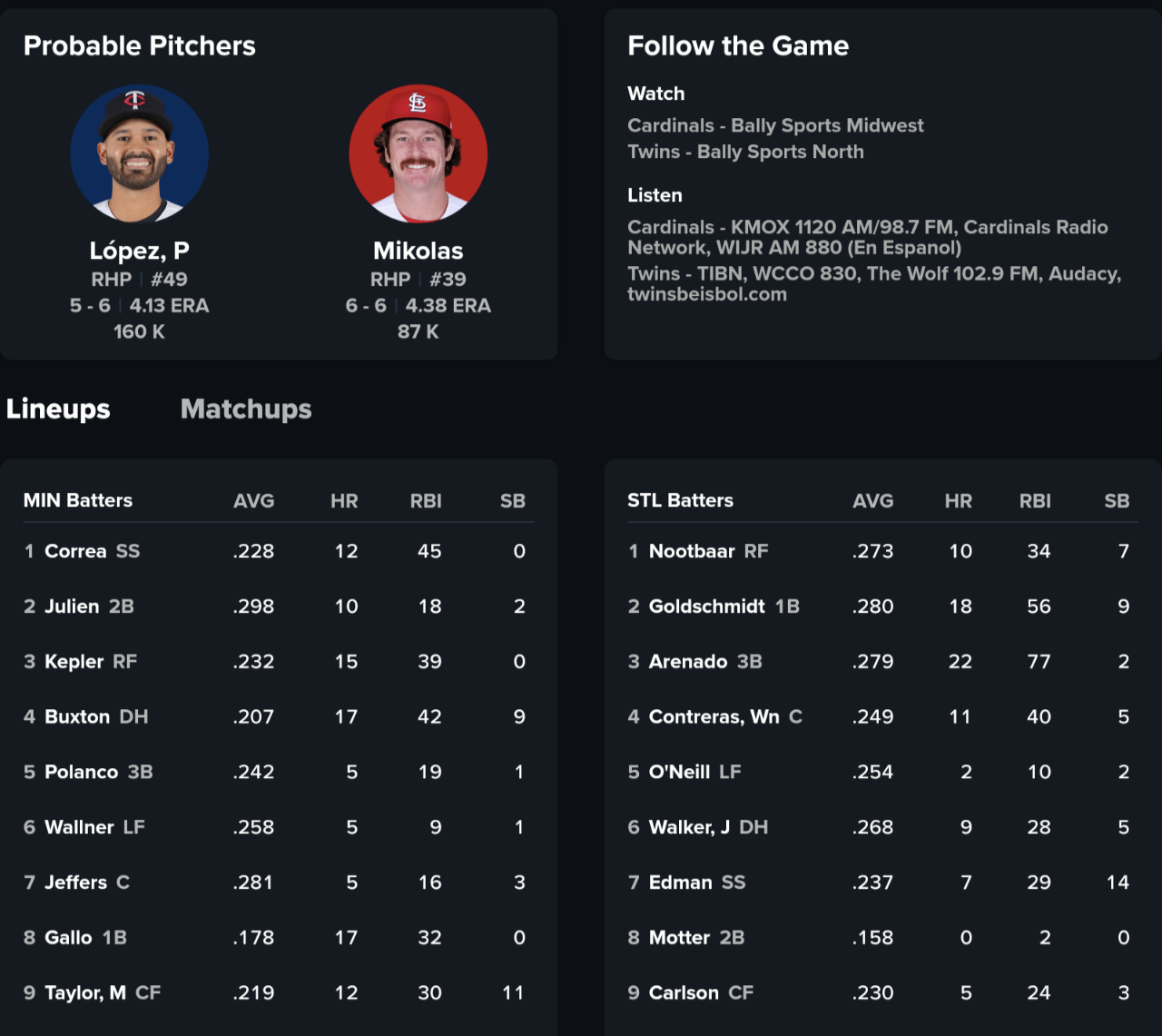Click the Twins radio listen info text
Image resolution: width=1162 pixels, height=1036 pixels.
click(873, 283)
